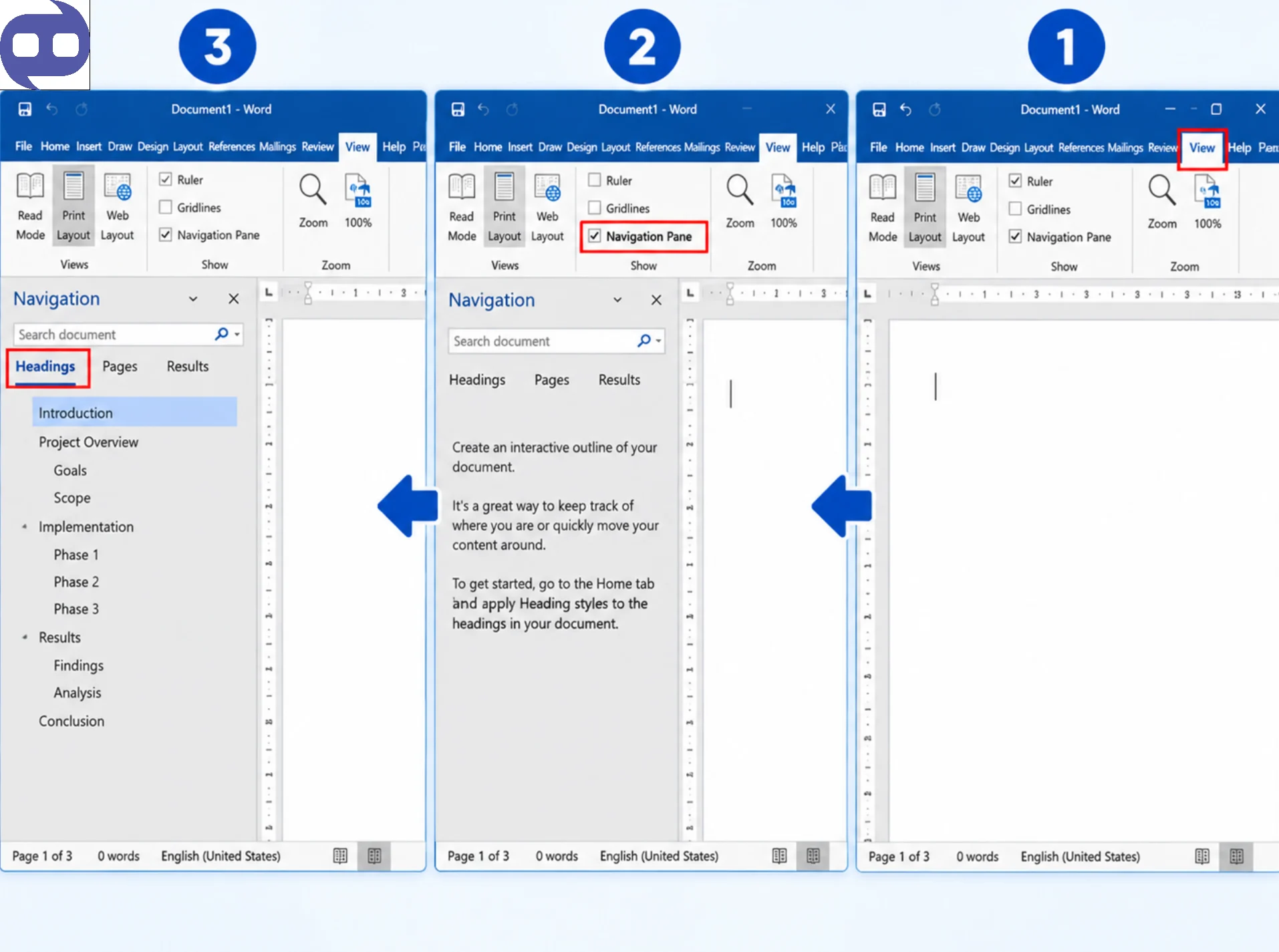Uncheck Ruler in the left window
Image resolution: width=1279 pixels, height=952 pixels.
166,179
